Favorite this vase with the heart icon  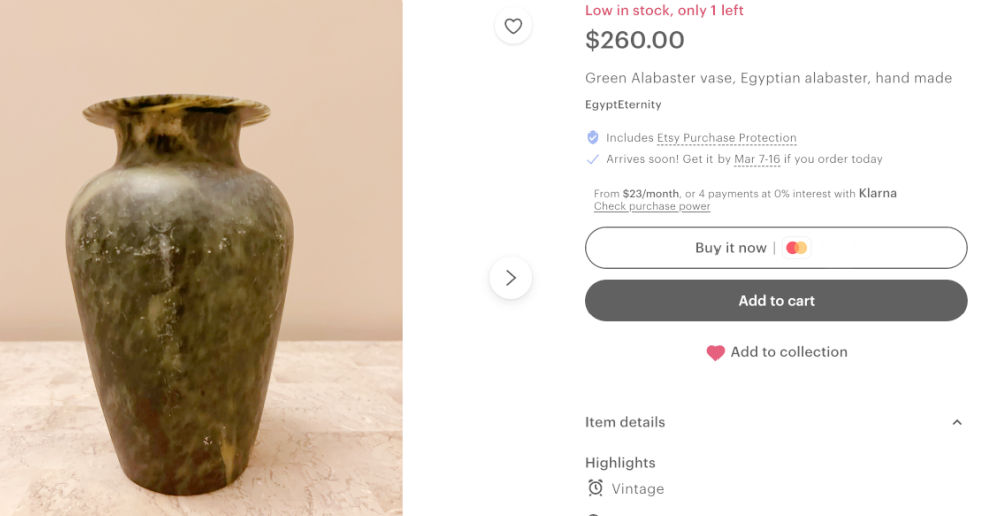(x=513, y=26)
